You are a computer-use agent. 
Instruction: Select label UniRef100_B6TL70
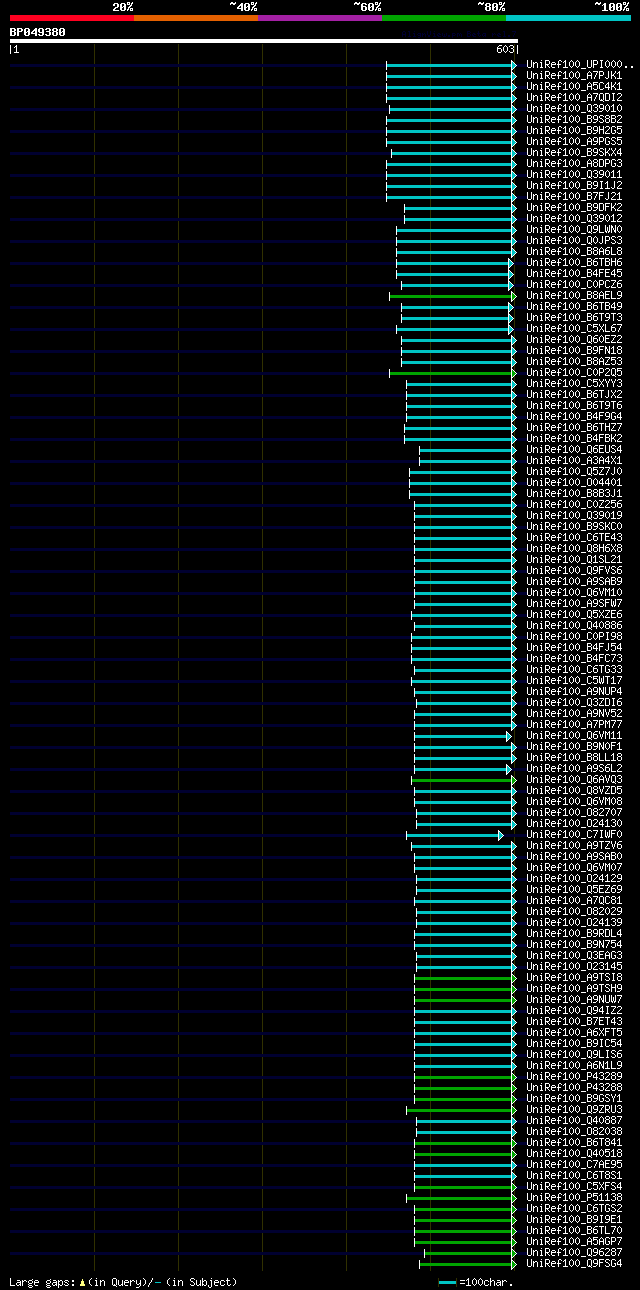[x=574, y=1230]
